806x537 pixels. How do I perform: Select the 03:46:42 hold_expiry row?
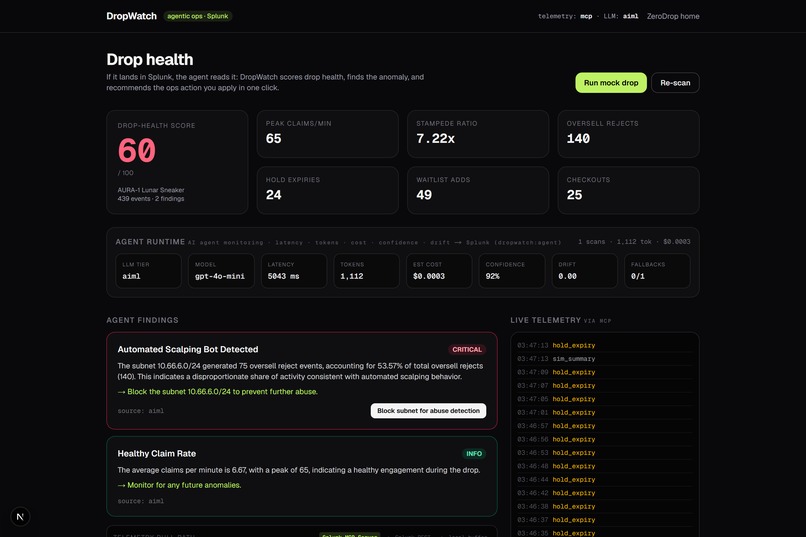[x=604, y=493]
